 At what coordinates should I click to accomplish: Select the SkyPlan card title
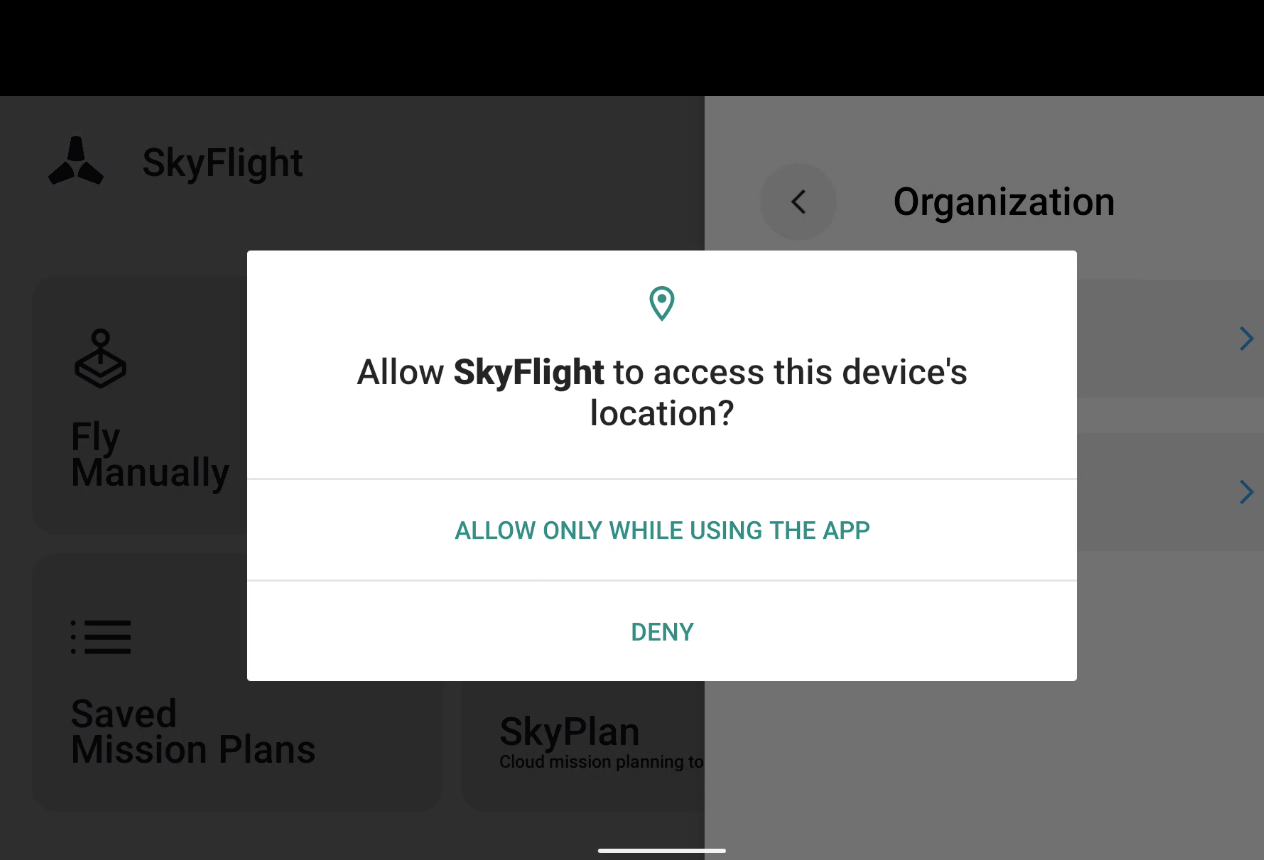point(569,732)
